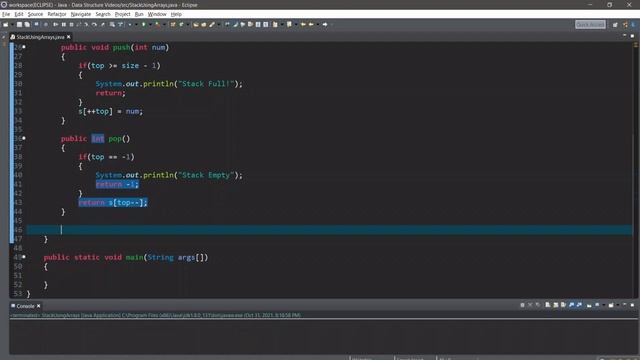Click the s[++top] = num line

click(110, 111)
